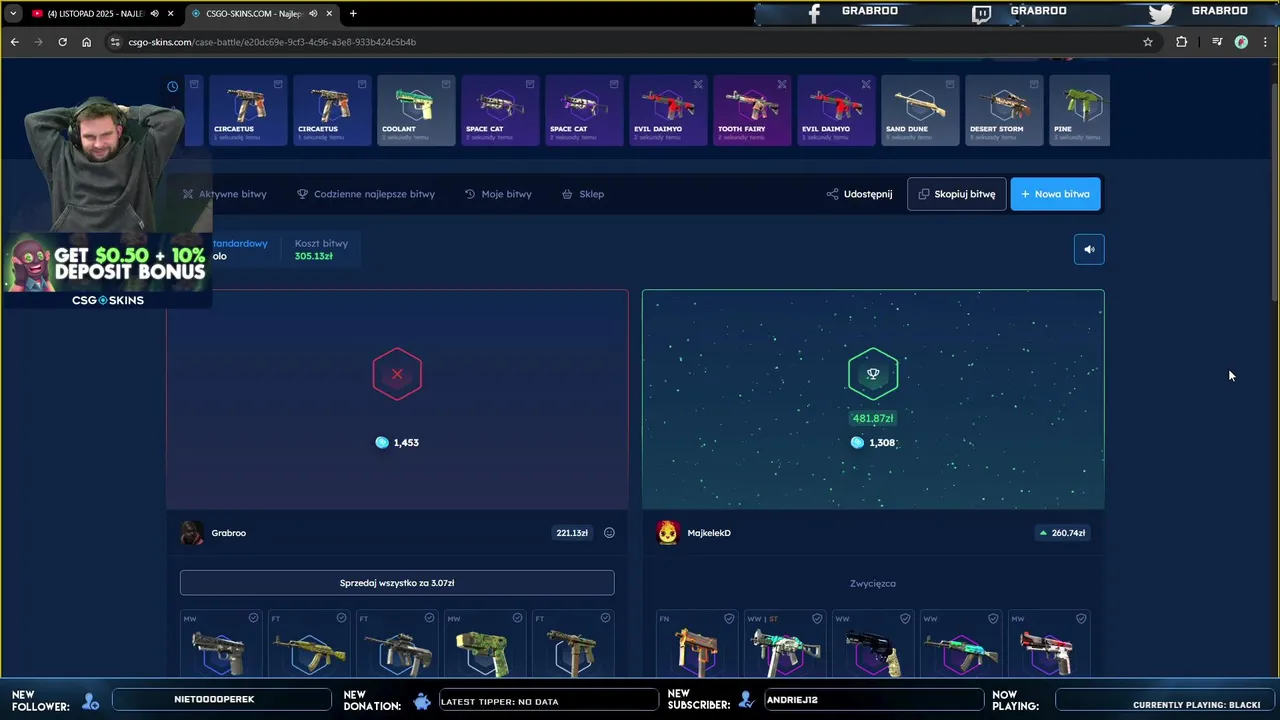Screen dimensions: 1280x720
Task: Open the Tooth Fairy drop card
Action: (752, 110)
